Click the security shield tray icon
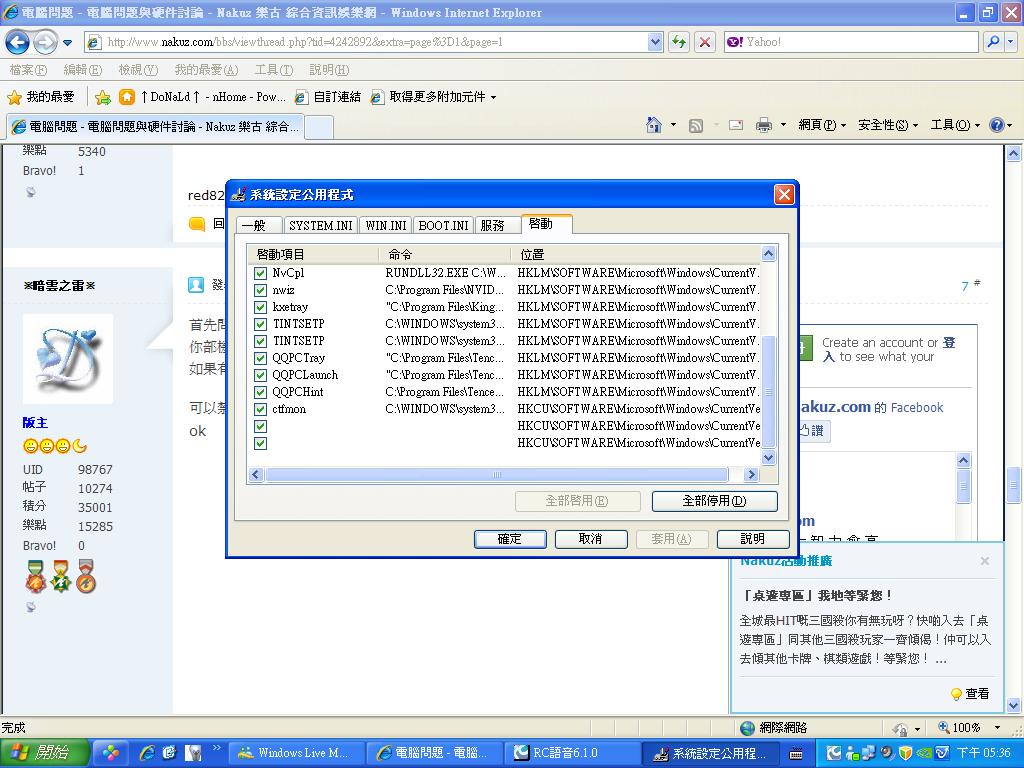 905,753
